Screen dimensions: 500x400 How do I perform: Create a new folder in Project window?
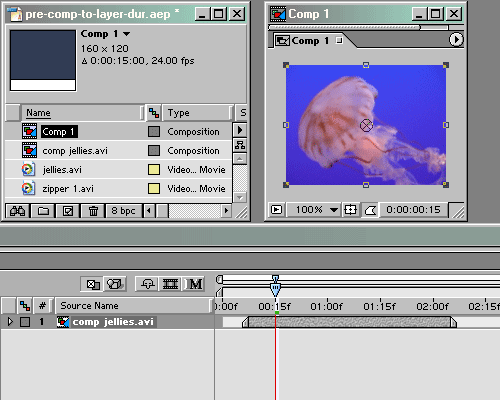(x=43, y=211)
